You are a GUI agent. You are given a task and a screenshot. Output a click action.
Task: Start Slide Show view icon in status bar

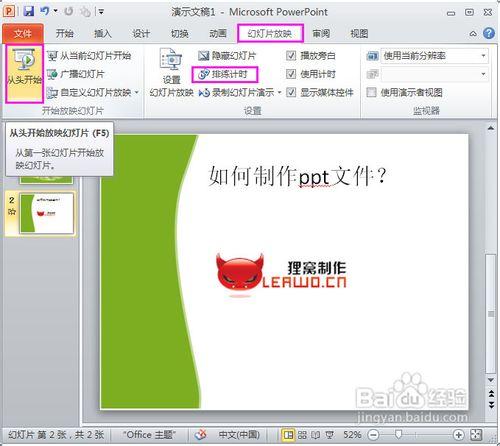click(x=330, y=435)
